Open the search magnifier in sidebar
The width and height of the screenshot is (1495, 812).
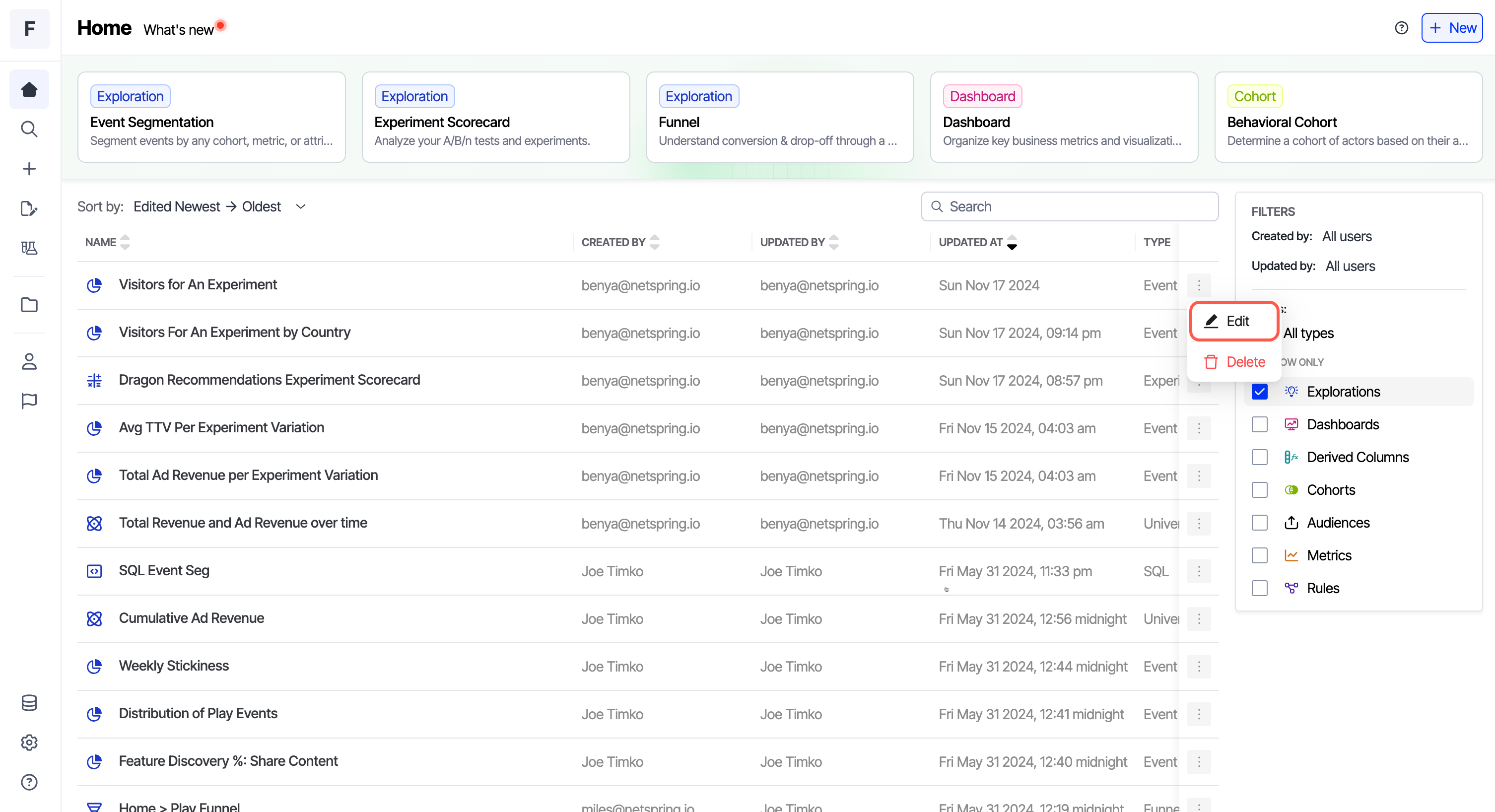tap(29, 129)
